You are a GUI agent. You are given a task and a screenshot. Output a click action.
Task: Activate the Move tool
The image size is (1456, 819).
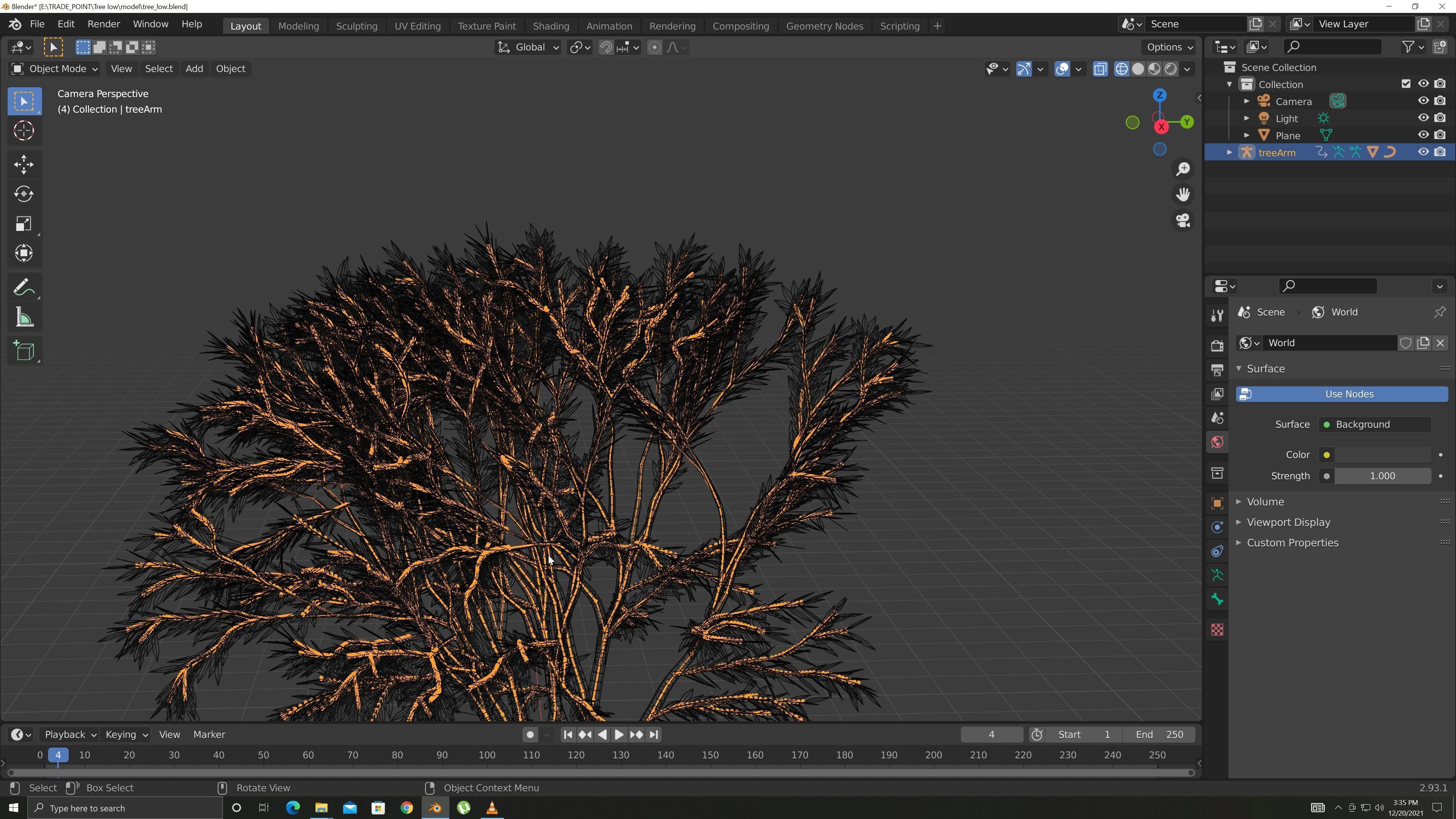[24, 165]
